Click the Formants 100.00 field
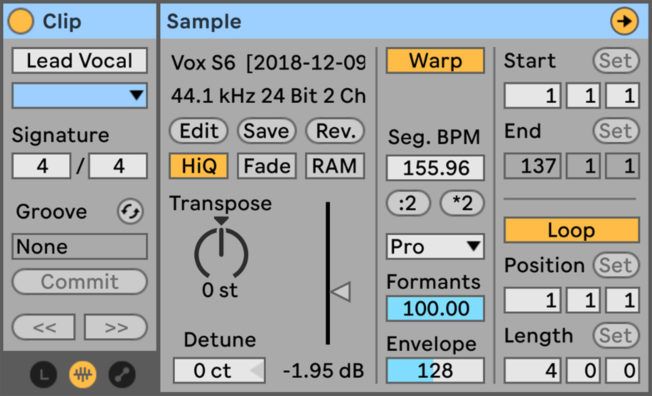This screenshot has width=652, height=396. [x=435, y=308]
